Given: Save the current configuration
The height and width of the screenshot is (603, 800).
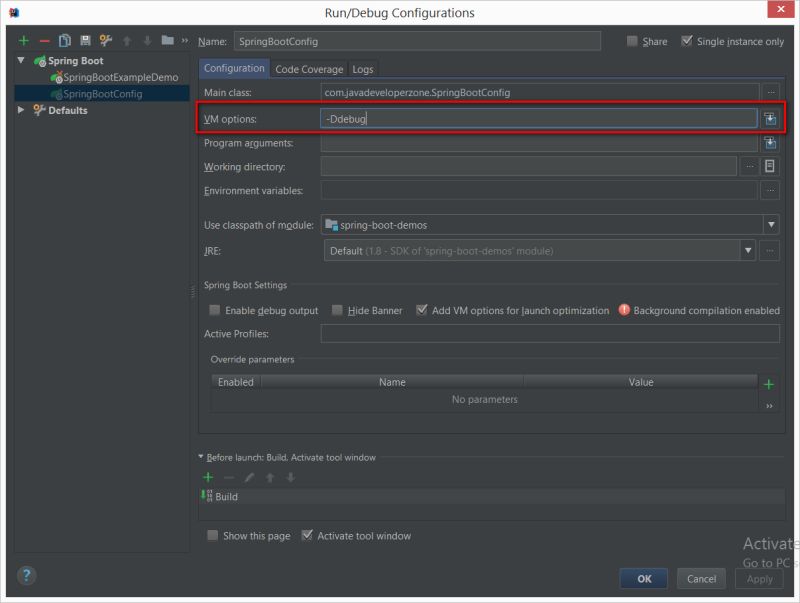Looking at the screenshot, I should 86,40.
